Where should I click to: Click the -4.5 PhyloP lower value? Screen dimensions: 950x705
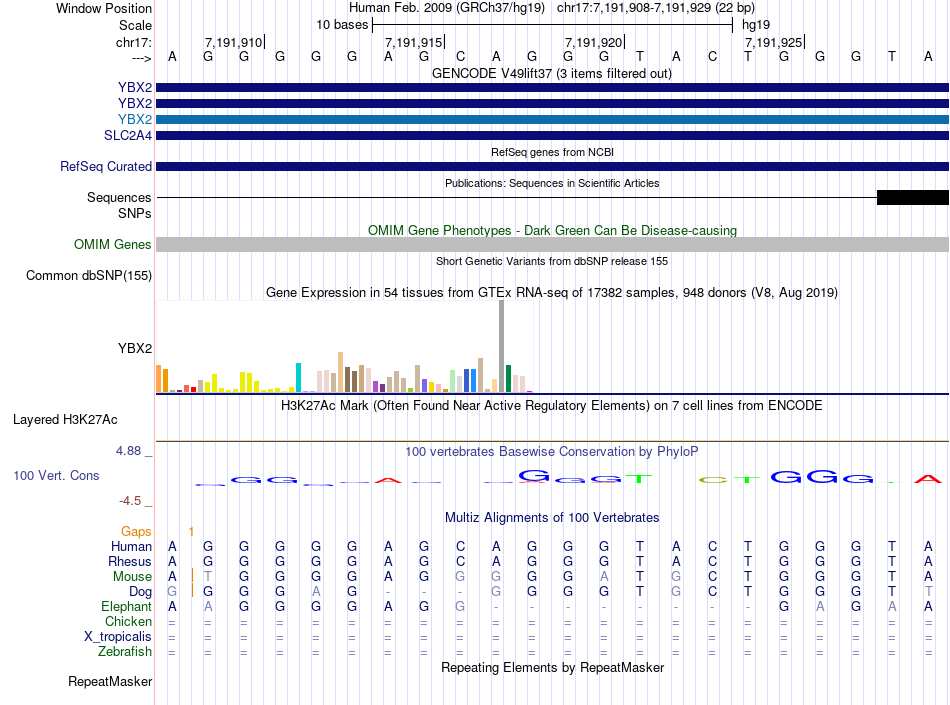[x=130, y=501]
